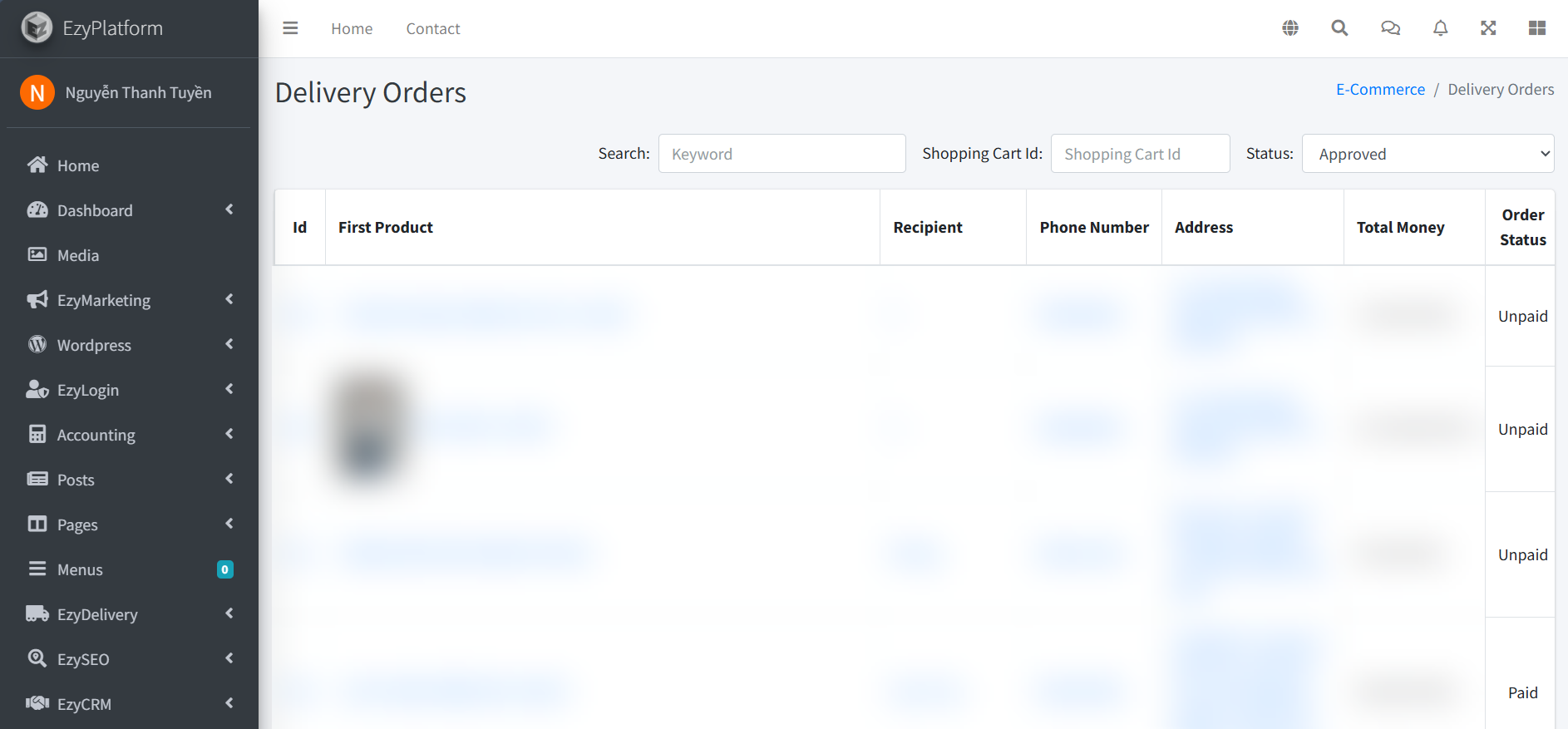Expand the Wordpress menu chevron
The image size is (1568, 729).
click(x=229, y=344)
